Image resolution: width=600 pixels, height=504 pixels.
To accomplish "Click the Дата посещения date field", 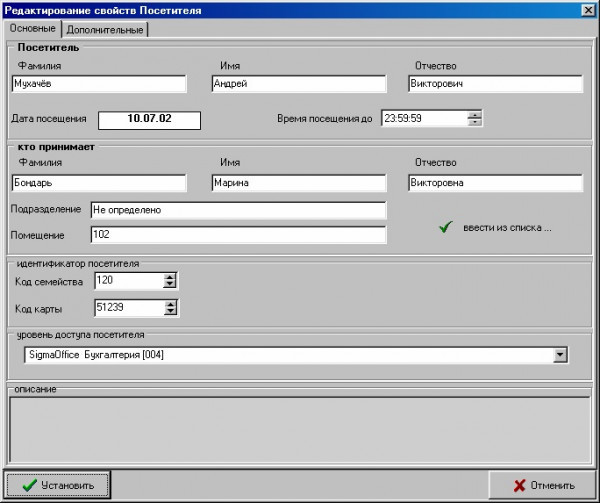I will point(150,119).
